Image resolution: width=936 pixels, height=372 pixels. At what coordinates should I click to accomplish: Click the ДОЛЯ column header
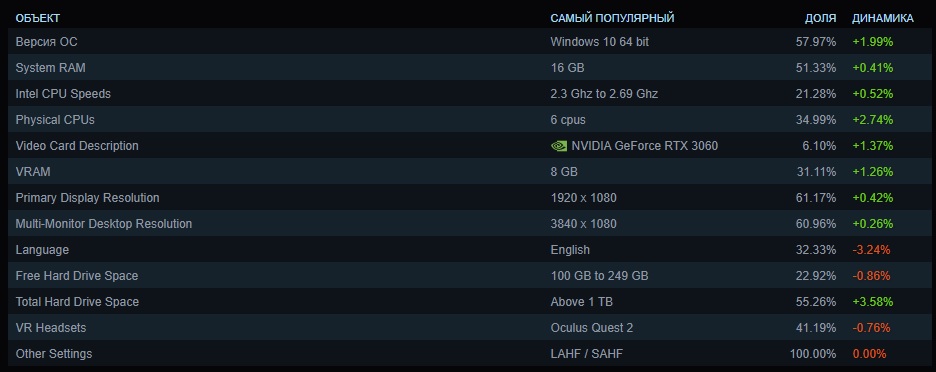click(820, 19)
